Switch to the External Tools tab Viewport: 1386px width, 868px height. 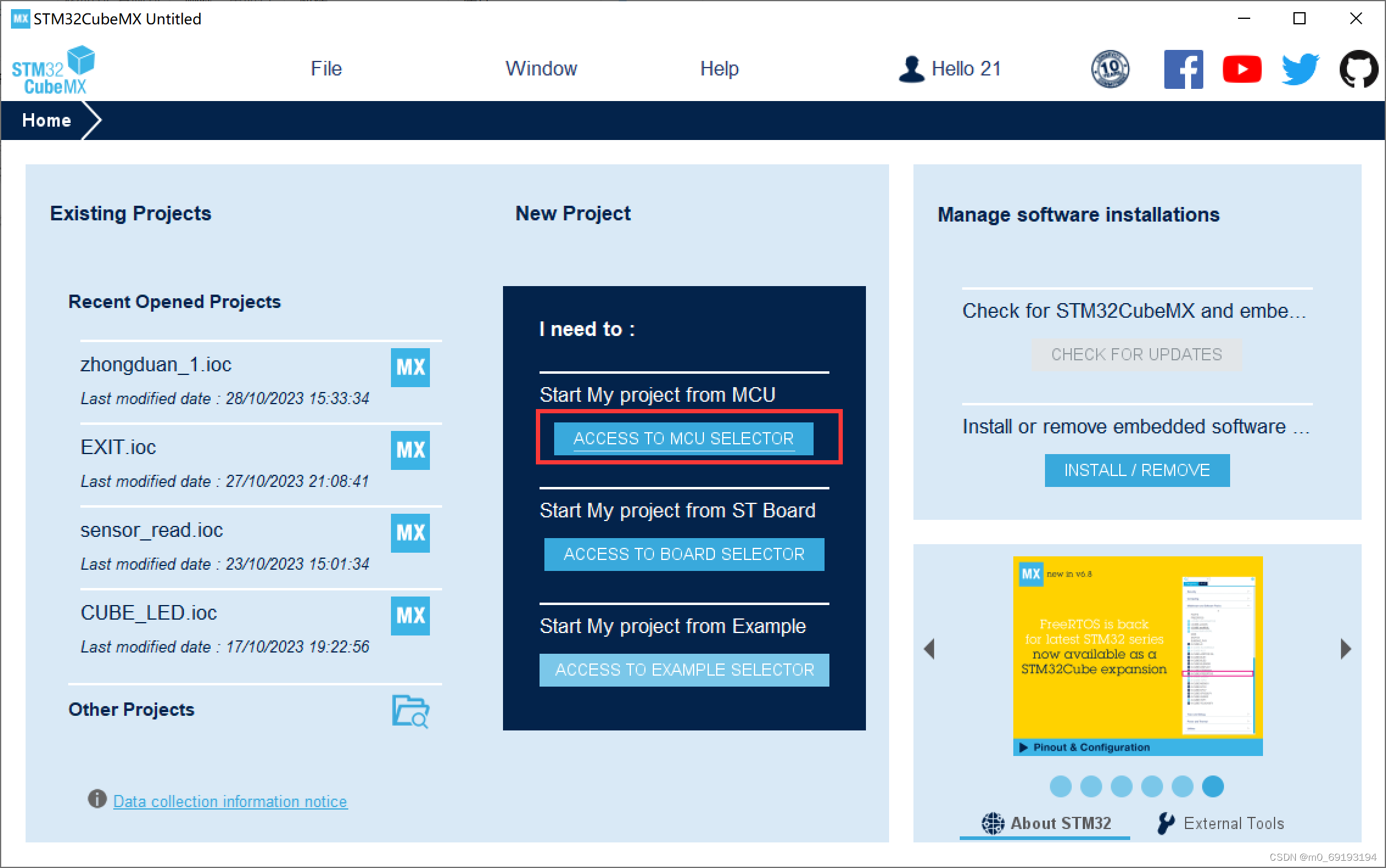coord(1220,824)
